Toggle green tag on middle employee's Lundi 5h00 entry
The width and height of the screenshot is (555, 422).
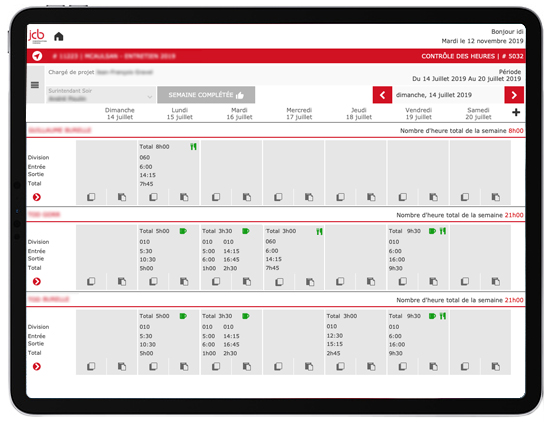183,231
